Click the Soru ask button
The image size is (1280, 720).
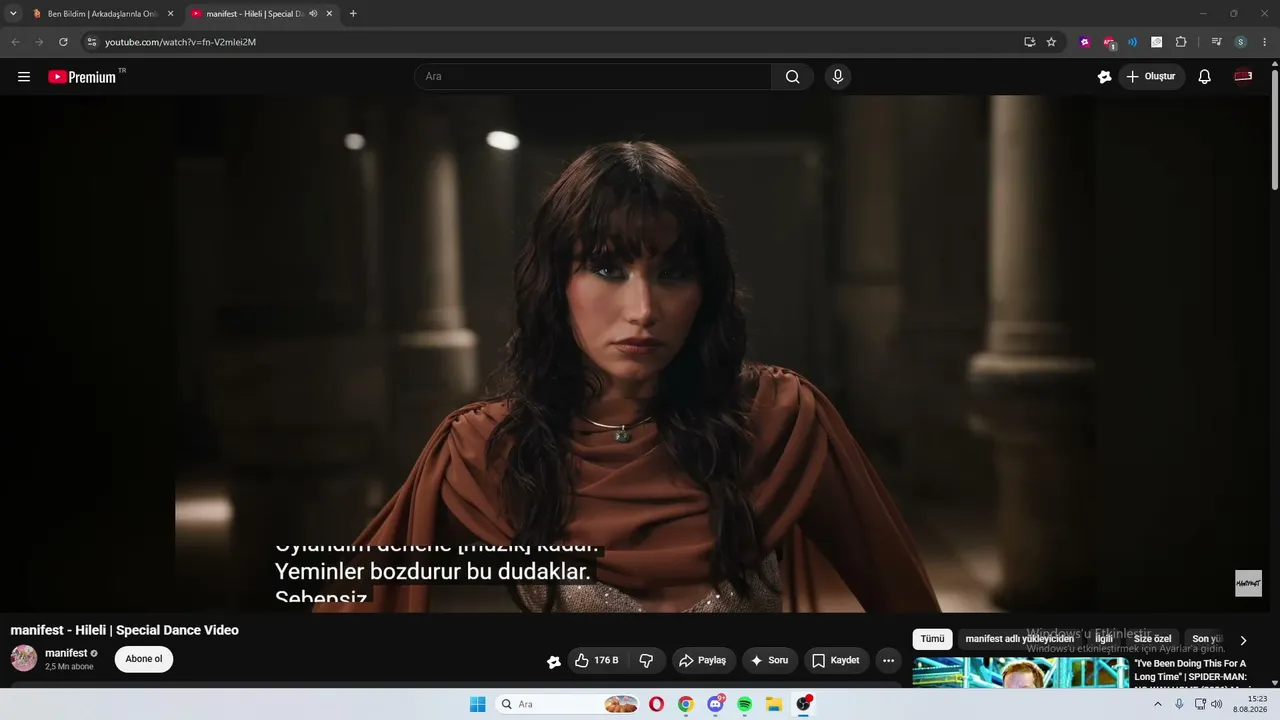coord(770,661)
